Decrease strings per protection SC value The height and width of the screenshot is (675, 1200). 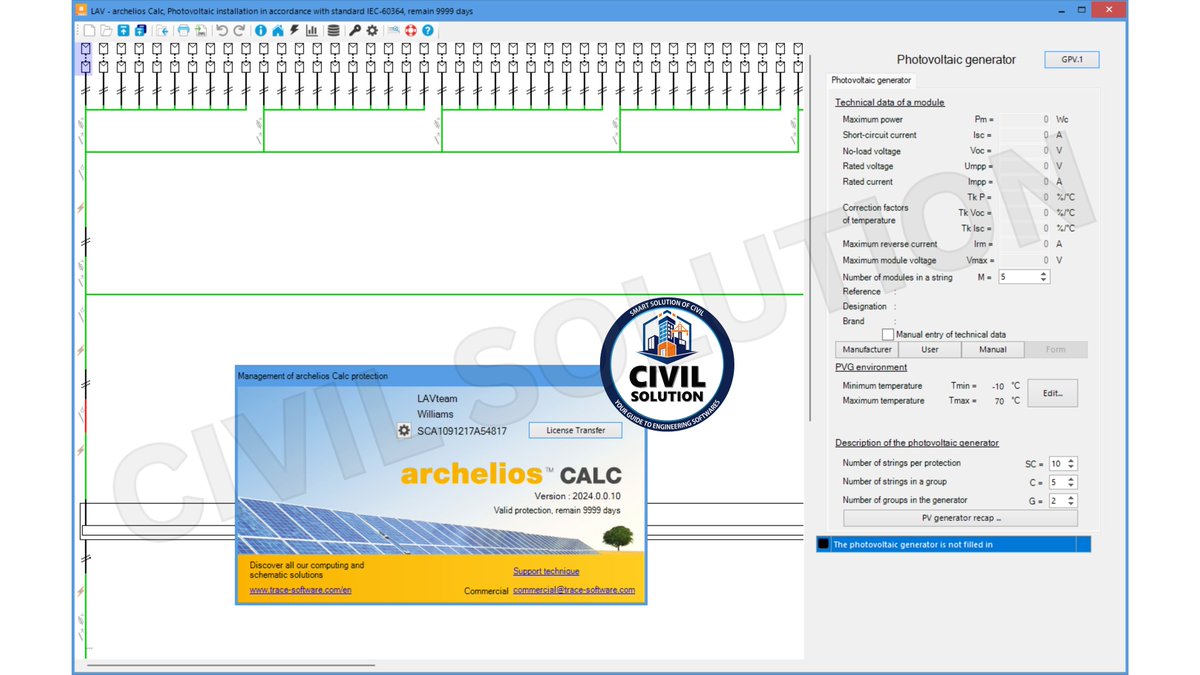[x=1072, y=467]
